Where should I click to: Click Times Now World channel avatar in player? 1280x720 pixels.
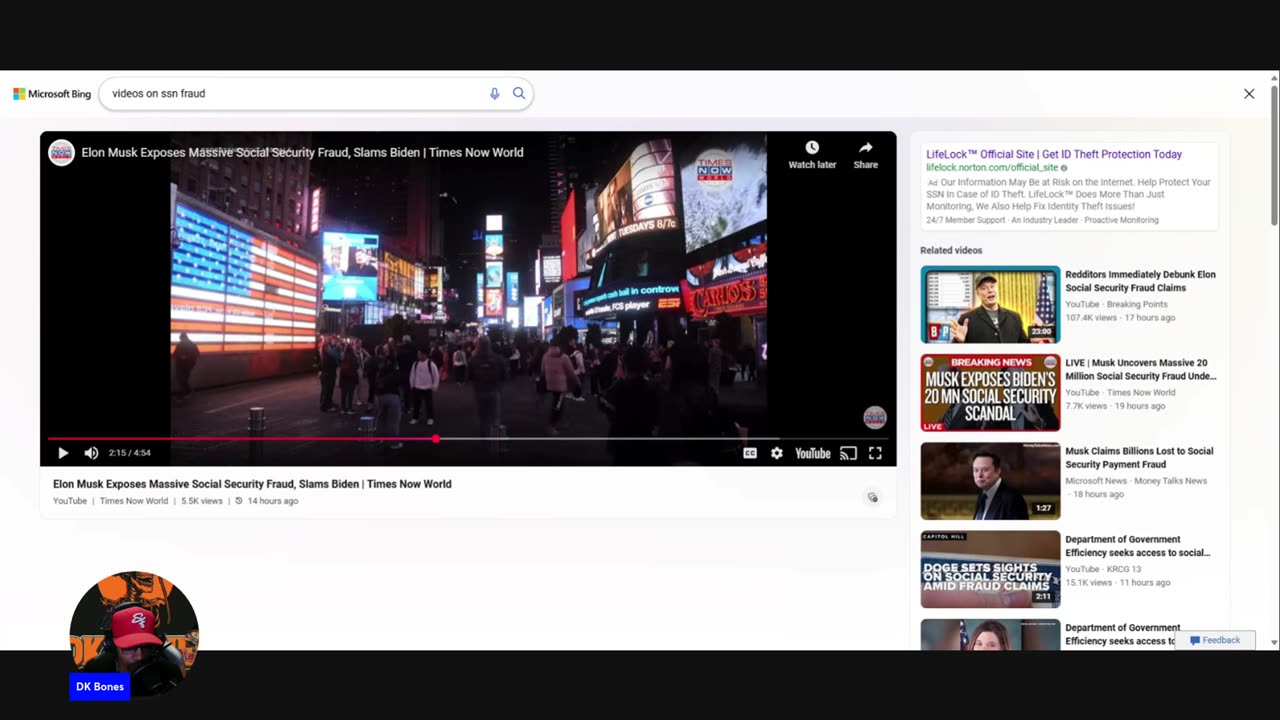coord(62,152)
